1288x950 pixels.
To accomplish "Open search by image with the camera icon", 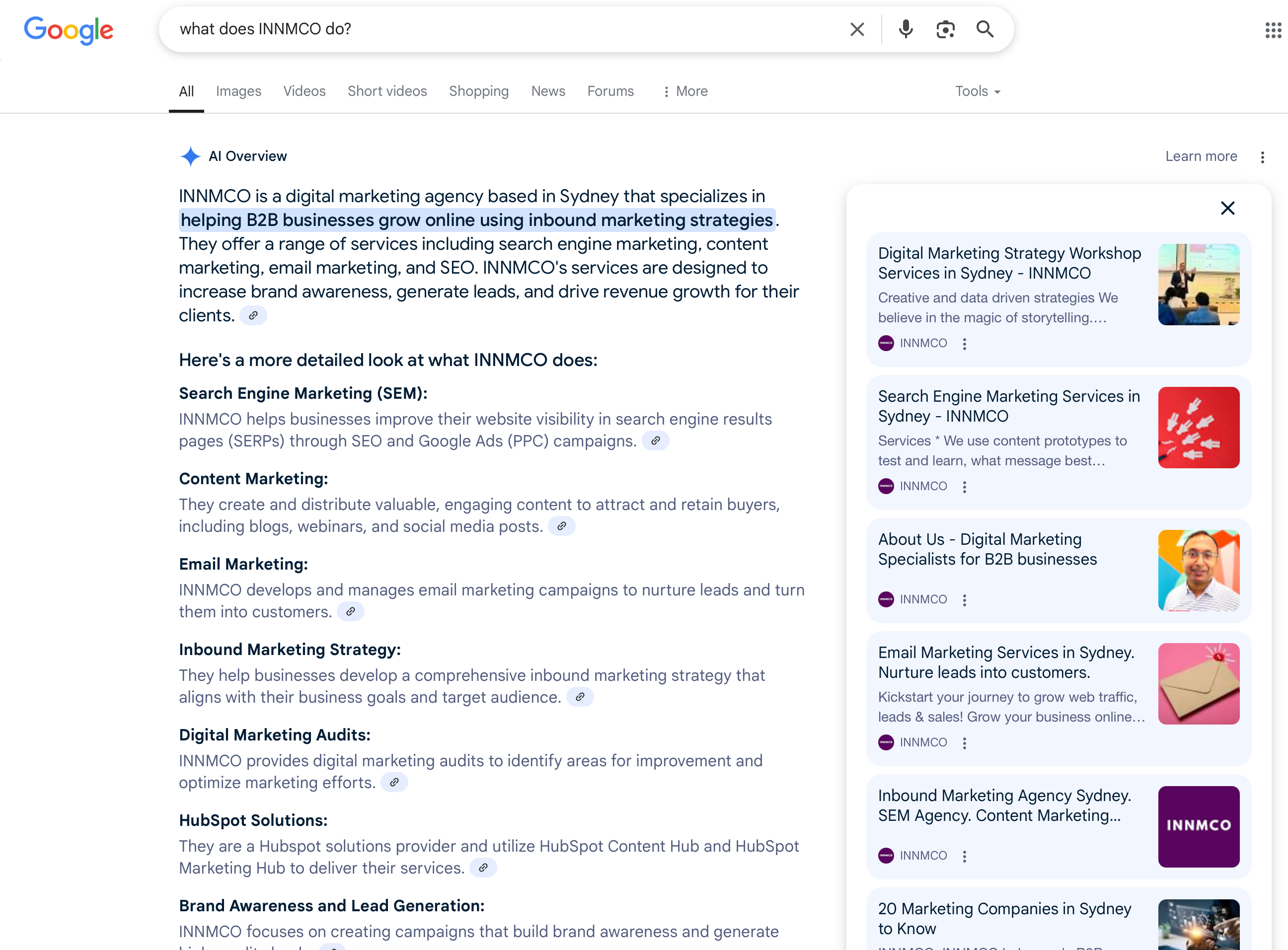I will 945,29.
